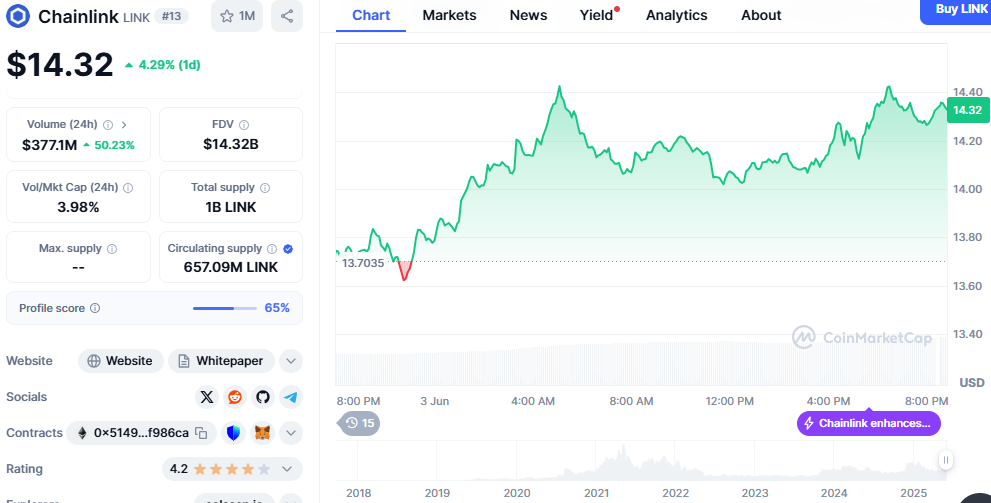Click the Profile score progress bar
Screen dimensions: 991x503
[x=225, y=308]
